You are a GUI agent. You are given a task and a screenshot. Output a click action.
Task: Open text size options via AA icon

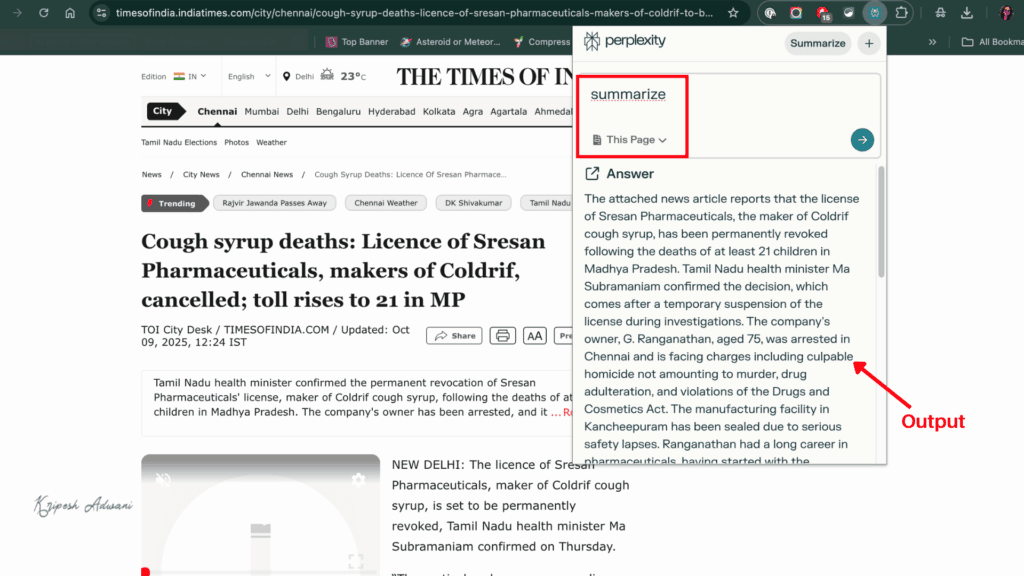[534, 336]
